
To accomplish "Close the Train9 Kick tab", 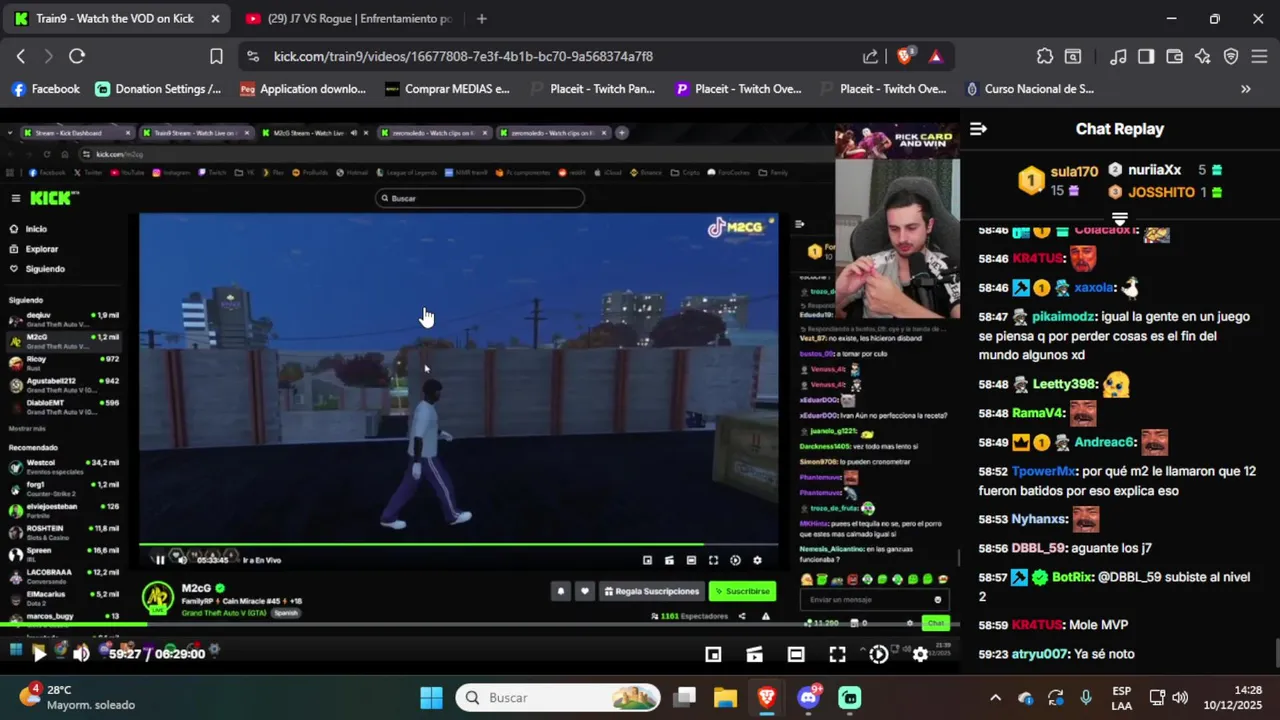I will tap(215, 19).
